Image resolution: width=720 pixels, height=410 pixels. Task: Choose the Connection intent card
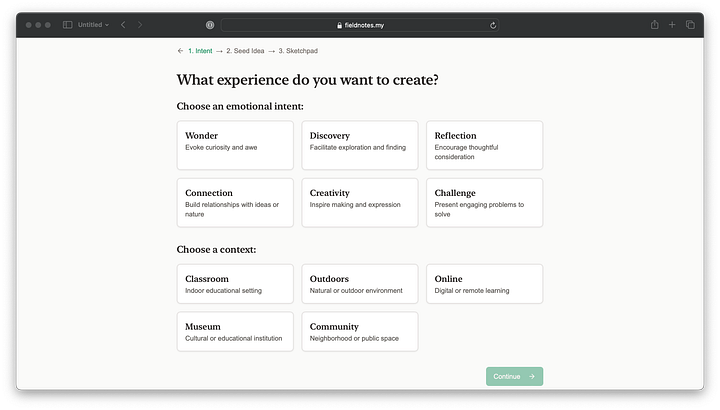(x=235, y=203)
